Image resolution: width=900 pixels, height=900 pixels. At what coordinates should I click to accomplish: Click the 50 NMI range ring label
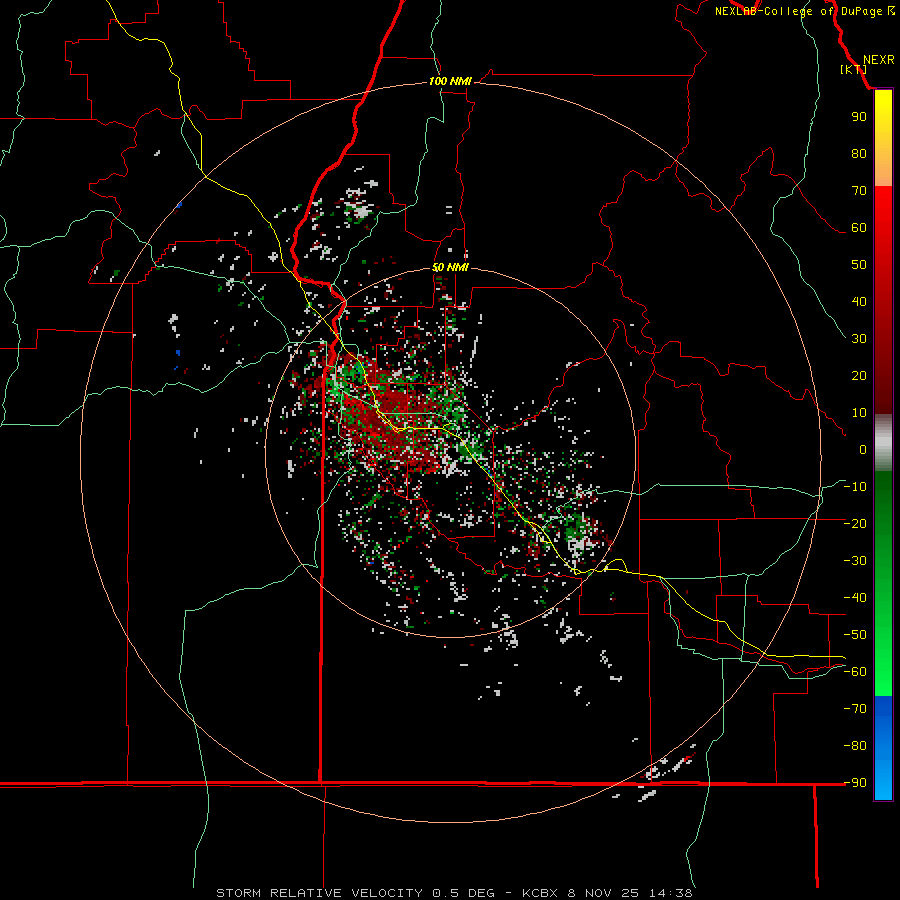[450, 267]
